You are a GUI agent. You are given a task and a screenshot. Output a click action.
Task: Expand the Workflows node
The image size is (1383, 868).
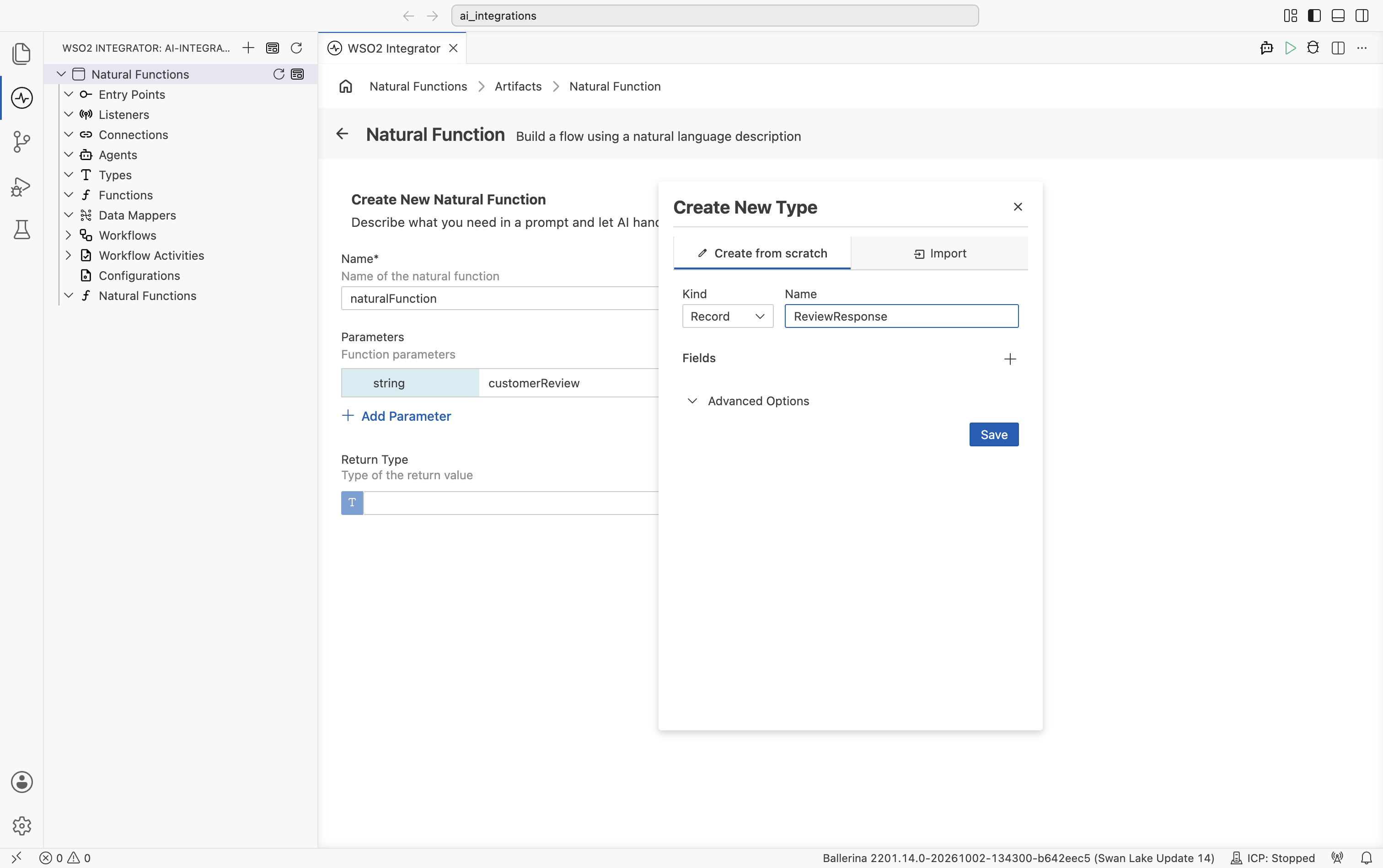(68, 235)
